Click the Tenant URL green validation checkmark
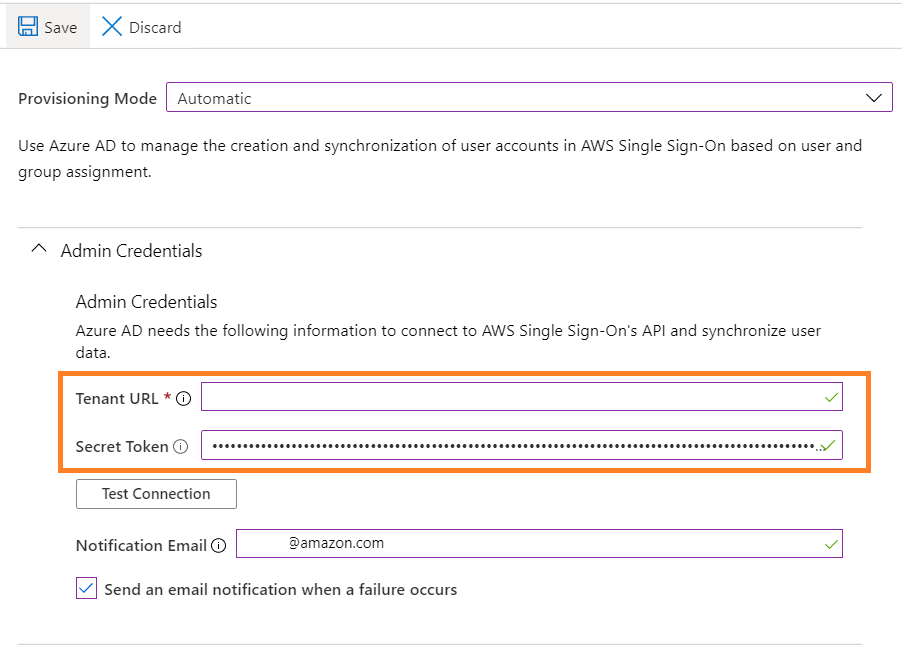This screenshot has width=902, height=653. click(x=830, y=398)
